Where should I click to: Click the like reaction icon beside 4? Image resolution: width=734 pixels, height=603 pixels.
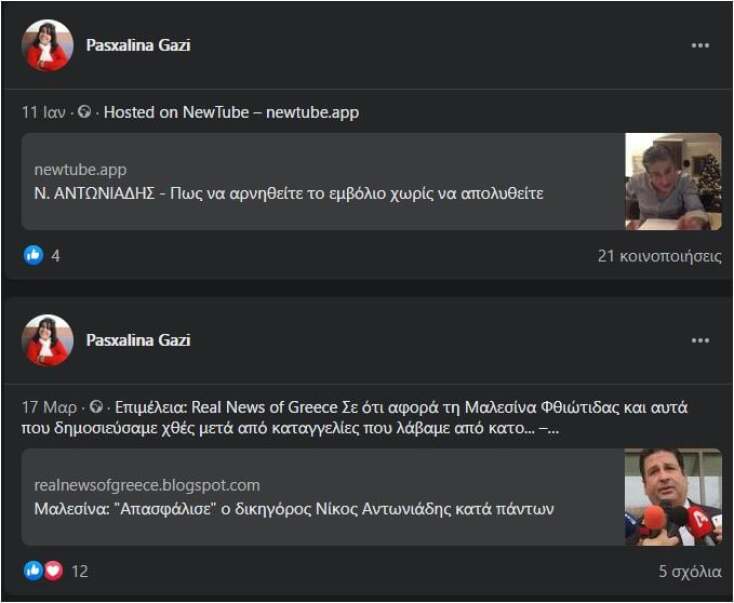(x=34, y=255)
